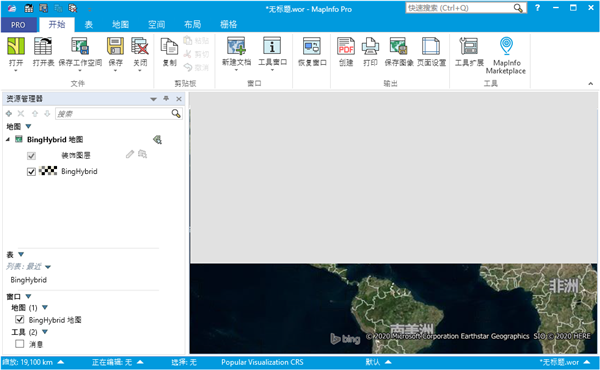The image size is (600, 370).
Task: Open 页面设置 page setup icon
Action: (431, 46)
